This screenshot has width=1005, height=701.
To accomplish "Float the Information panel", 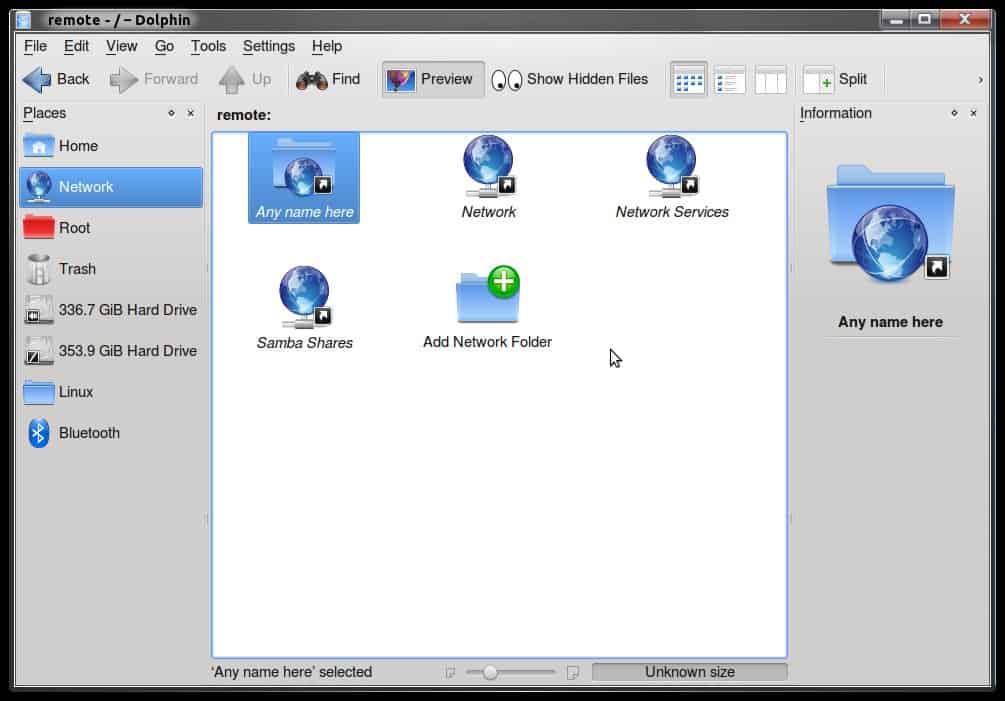I will click(954, 113).
